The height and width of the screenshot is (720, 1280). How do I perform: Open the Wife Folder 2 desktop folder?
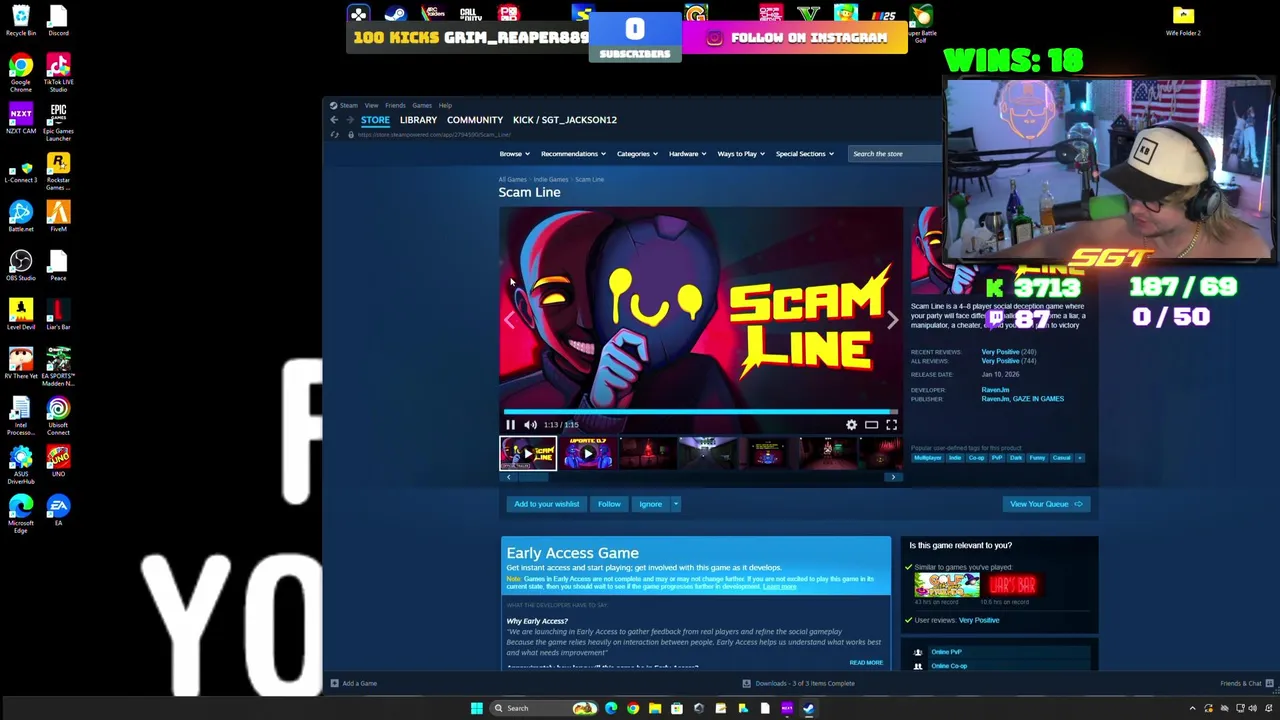[x=1183, y=20]
